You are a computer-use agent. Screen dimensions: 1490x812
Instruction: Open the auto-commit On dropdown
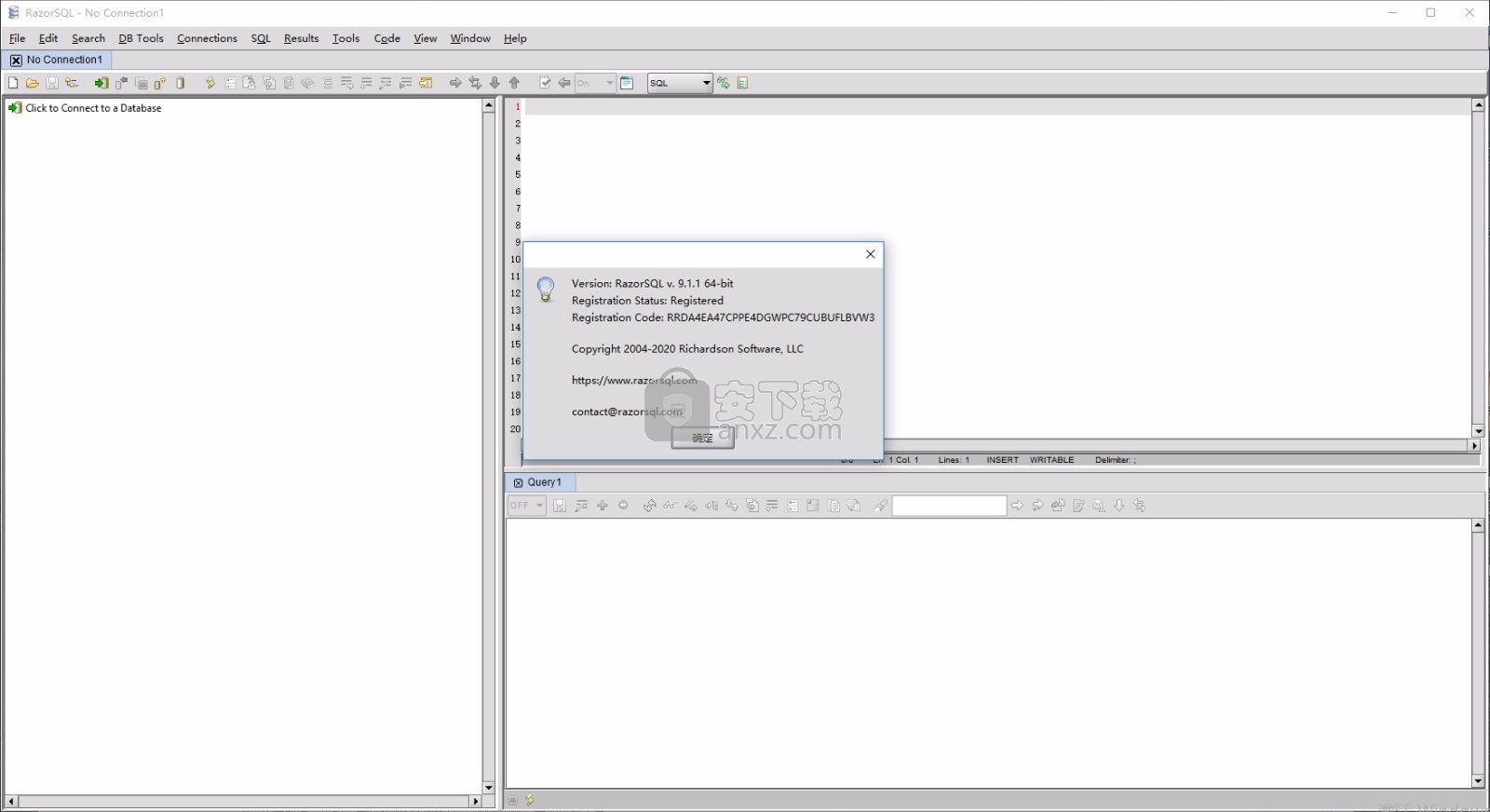click(595, 83)
